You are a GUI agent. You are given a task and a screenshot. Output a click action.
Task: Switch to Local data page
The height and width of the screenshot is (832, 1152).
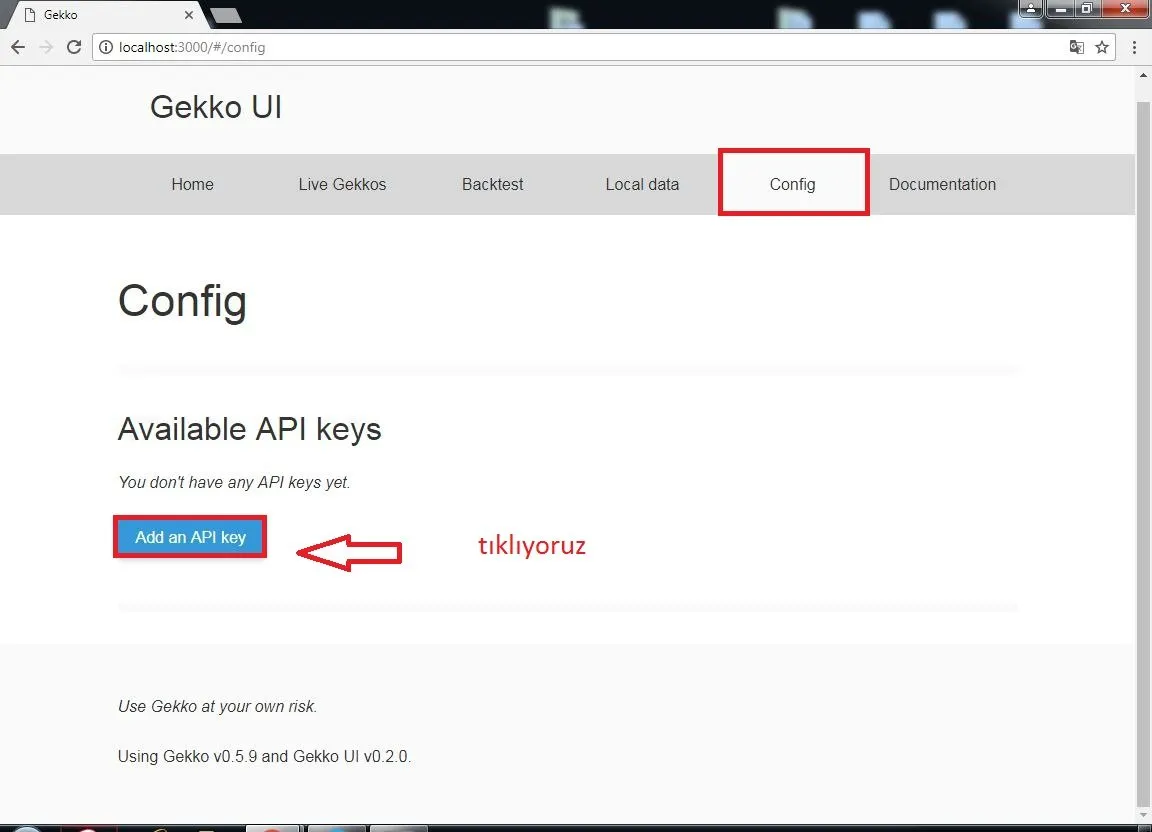tap(642, 184)
